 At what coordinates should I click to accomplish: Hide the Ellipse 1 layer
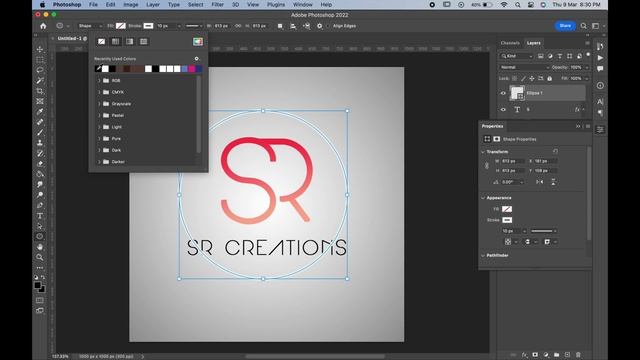(503, 93)
